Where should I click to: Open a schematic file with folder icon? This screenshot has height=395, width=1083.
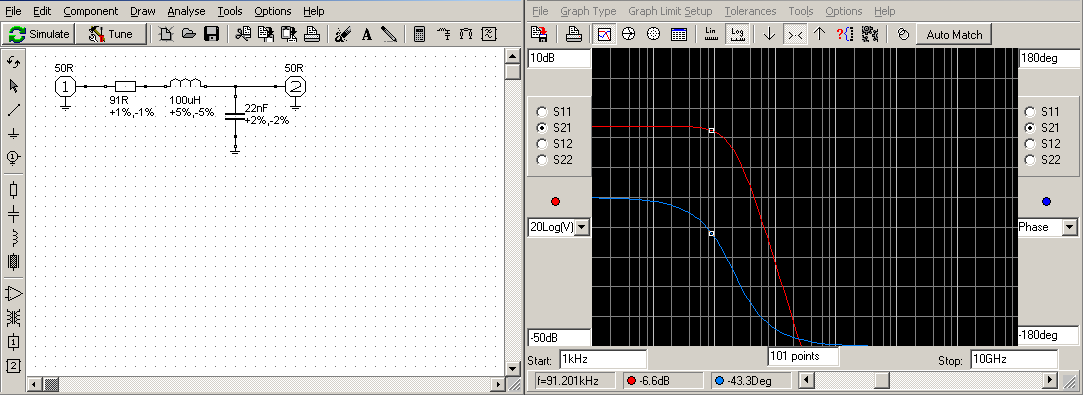tap(189, 34)
